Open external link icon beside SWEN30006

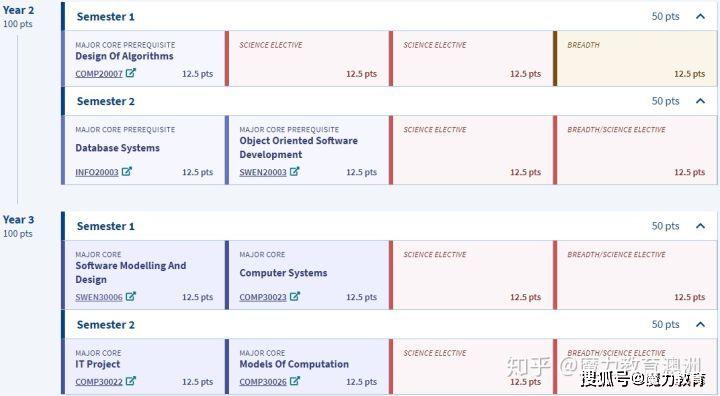131,296
